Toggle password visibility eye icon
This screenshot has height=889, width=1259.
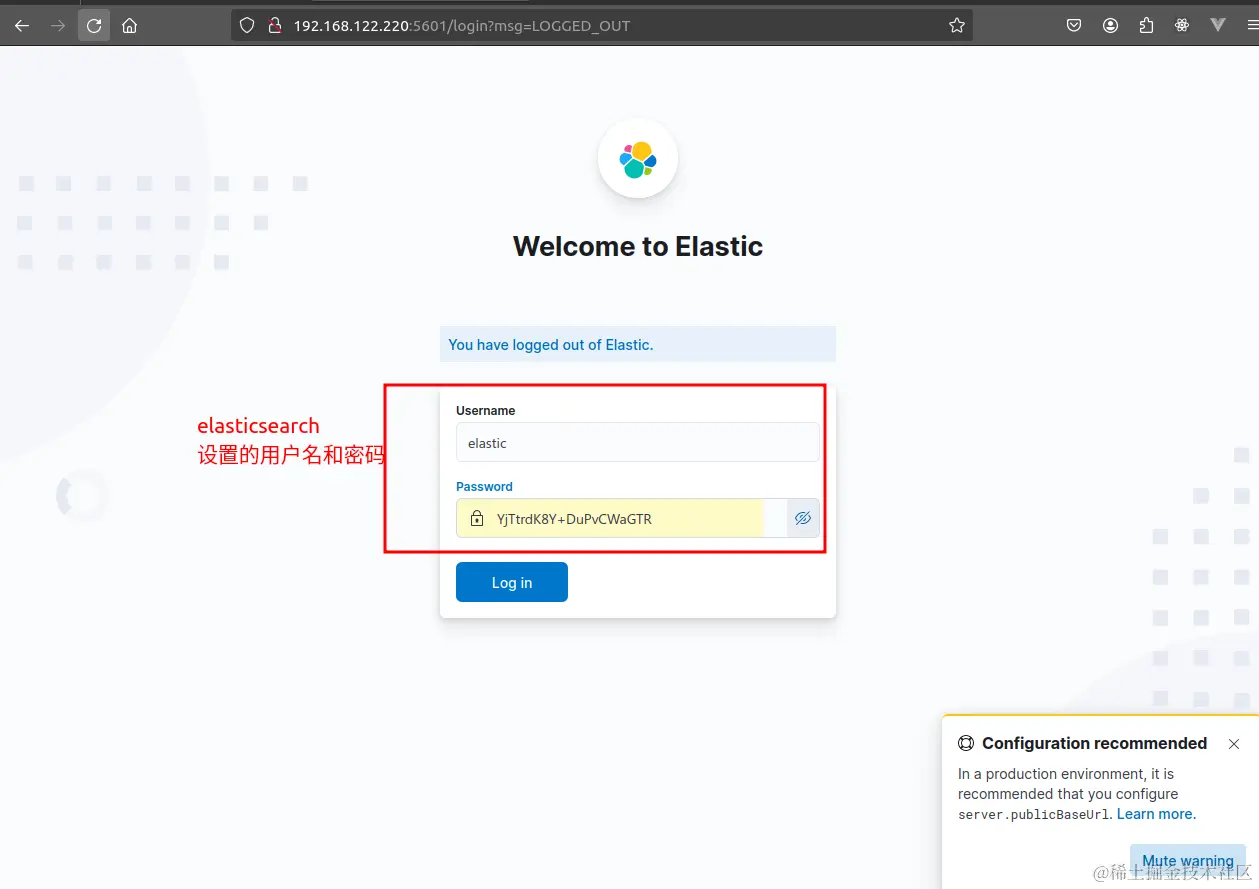(x=803, y=518)
